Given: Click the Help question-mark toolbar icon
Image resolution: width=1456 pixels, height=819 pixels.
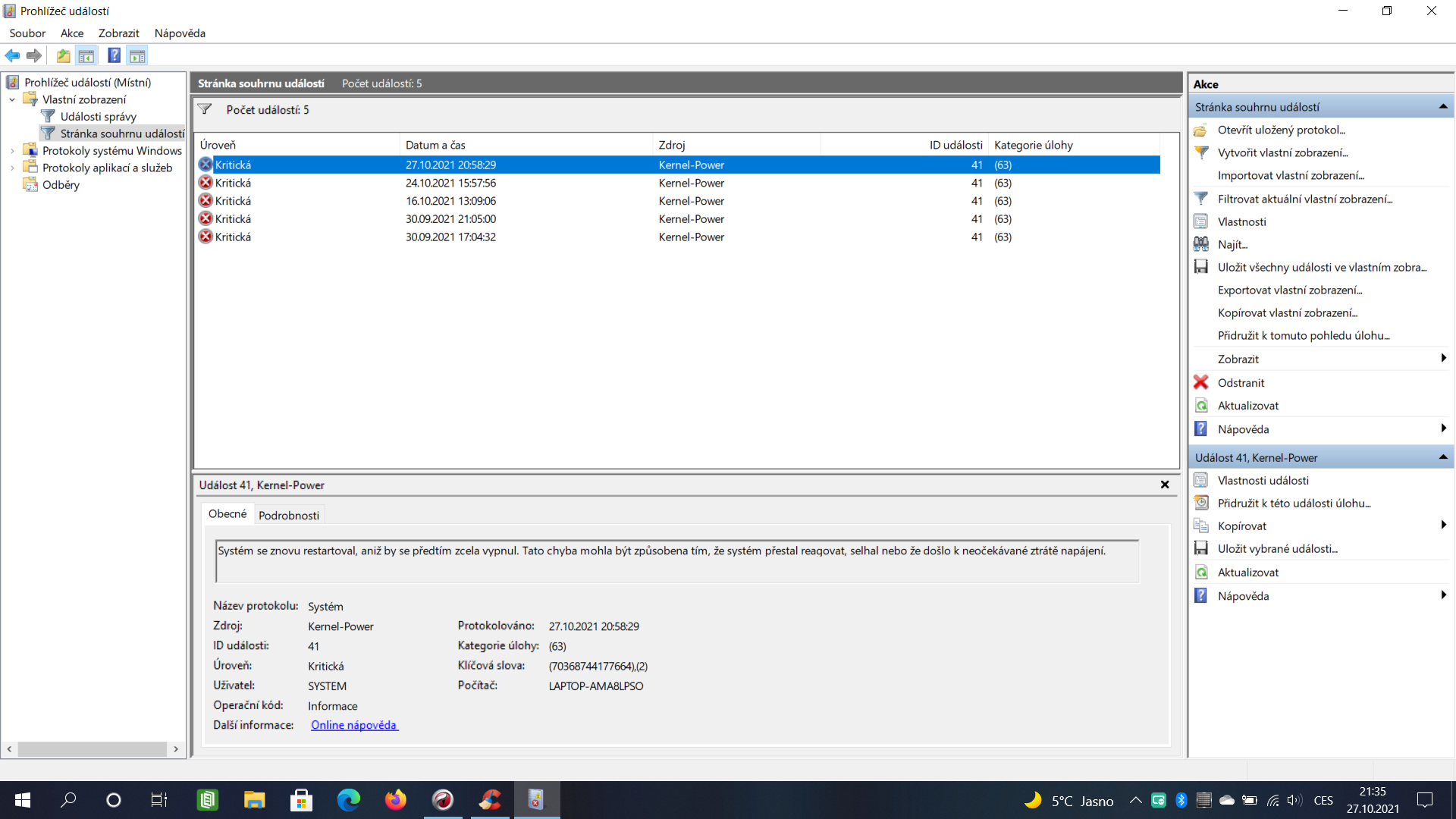Looking at the screenshot, I should click(114, 55).
